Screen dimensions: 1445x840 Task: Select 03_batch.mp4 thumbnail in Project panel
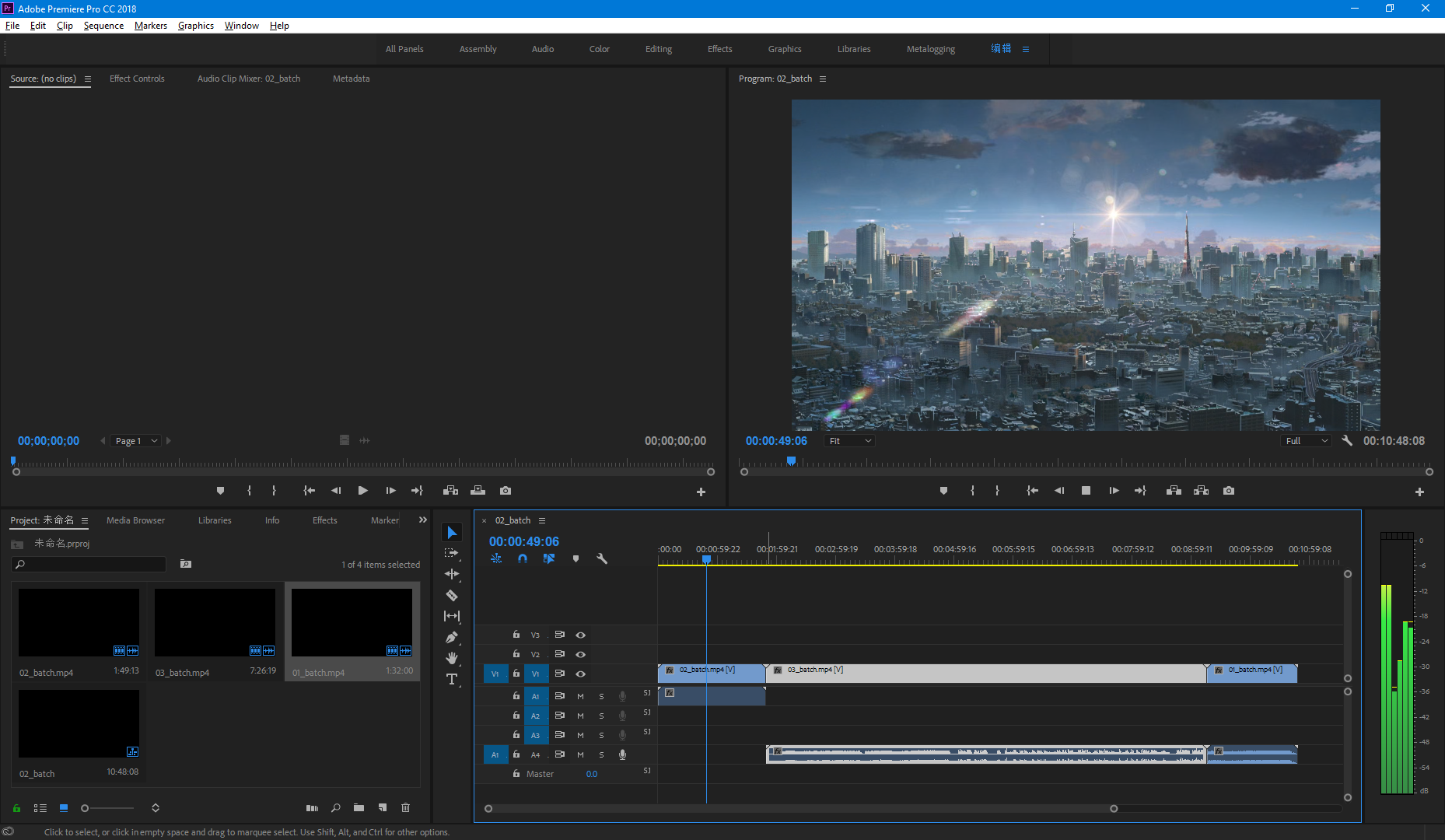215,622
